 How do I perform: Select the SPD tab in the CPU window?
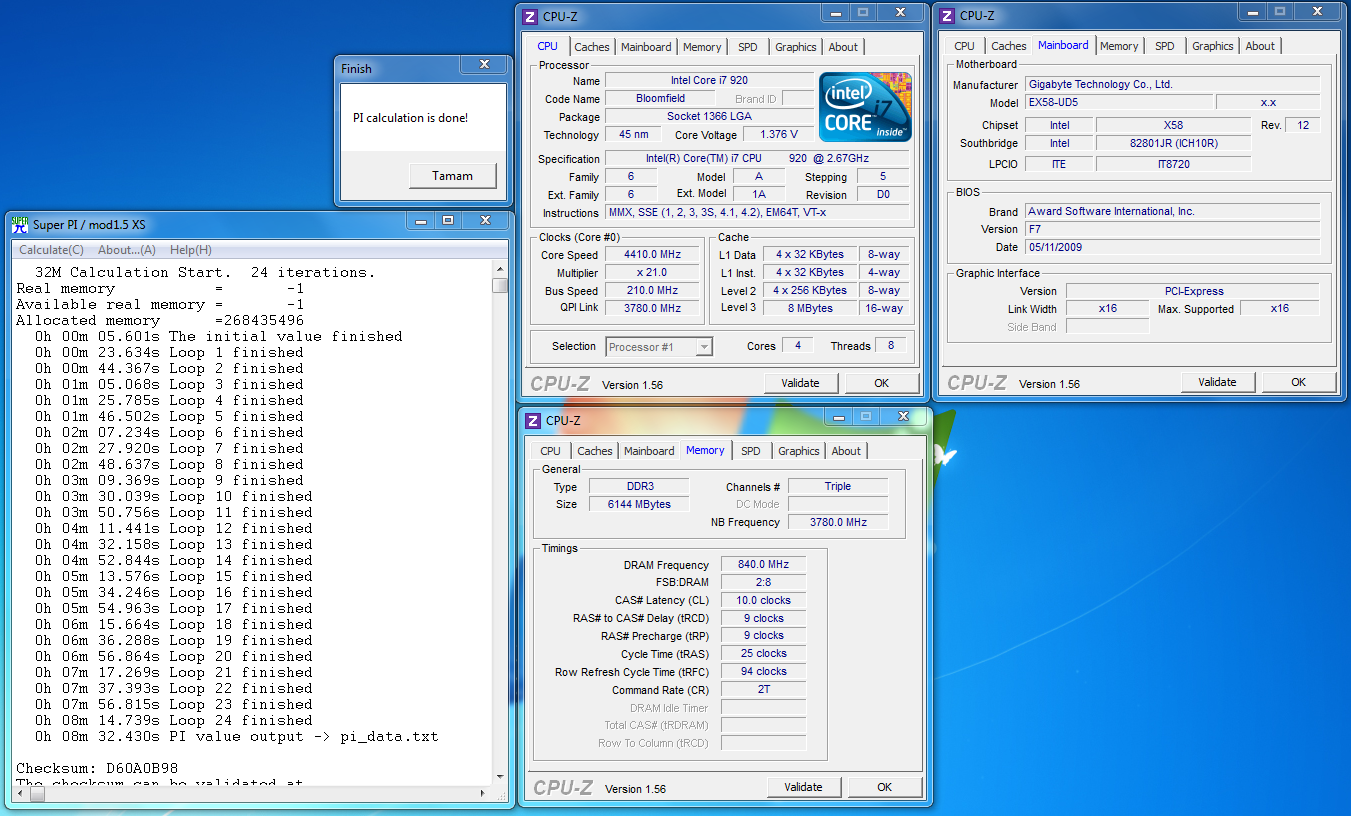pos(748,47)
